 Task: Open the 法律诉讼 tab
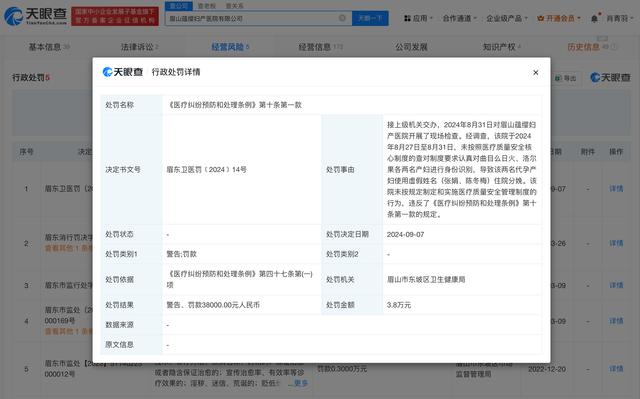pyautogui.click(x=139, y=47)
